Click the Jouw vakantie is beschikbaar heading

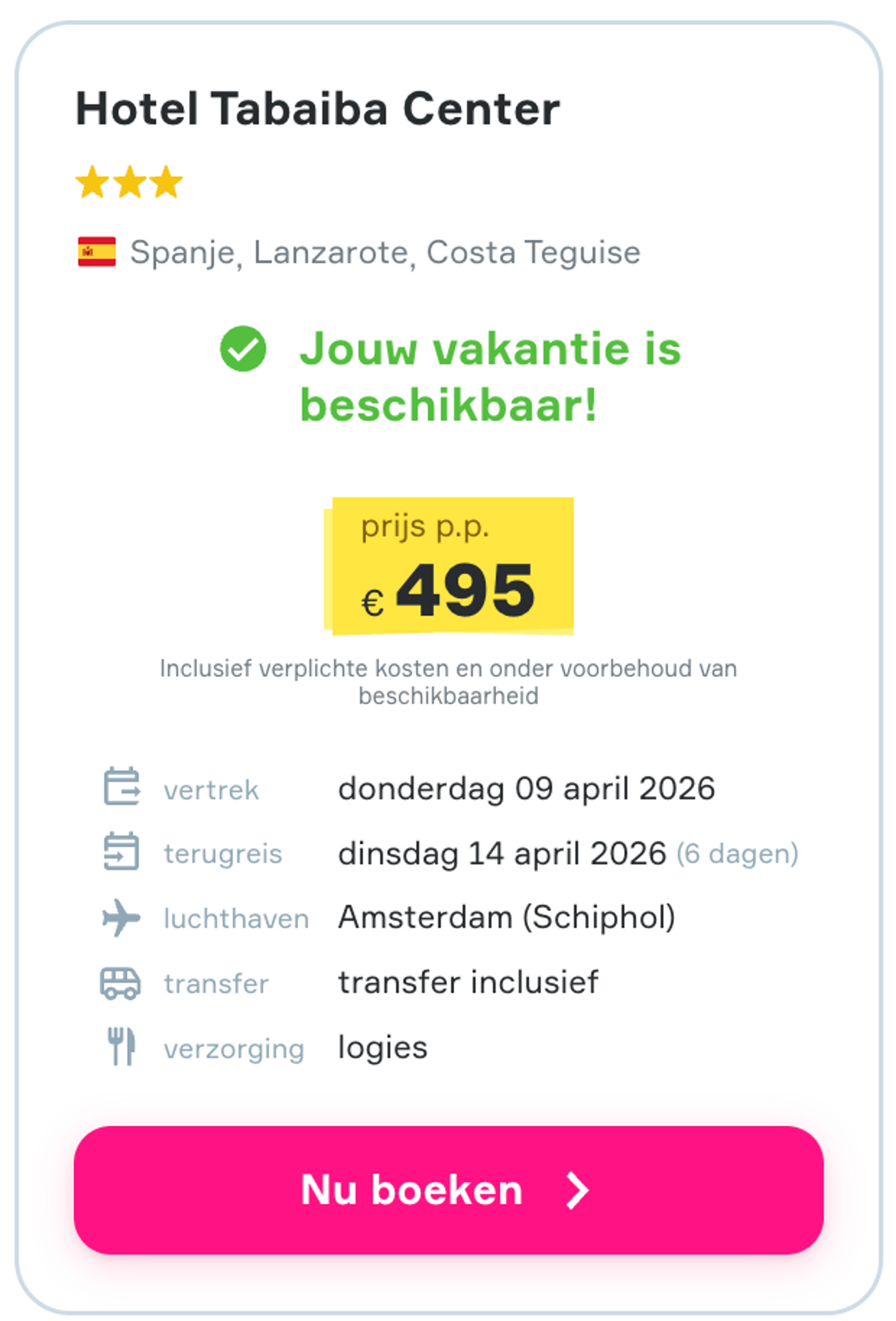(491, 375)
